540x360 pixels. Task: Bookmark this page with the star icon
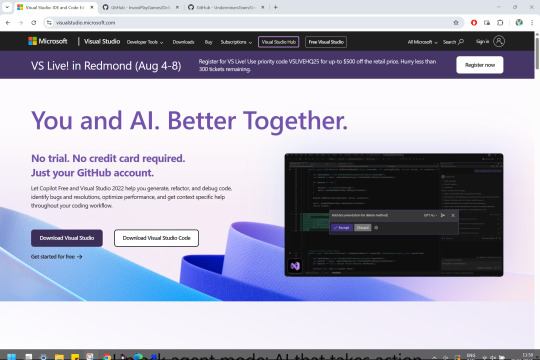tap(456, 23)
